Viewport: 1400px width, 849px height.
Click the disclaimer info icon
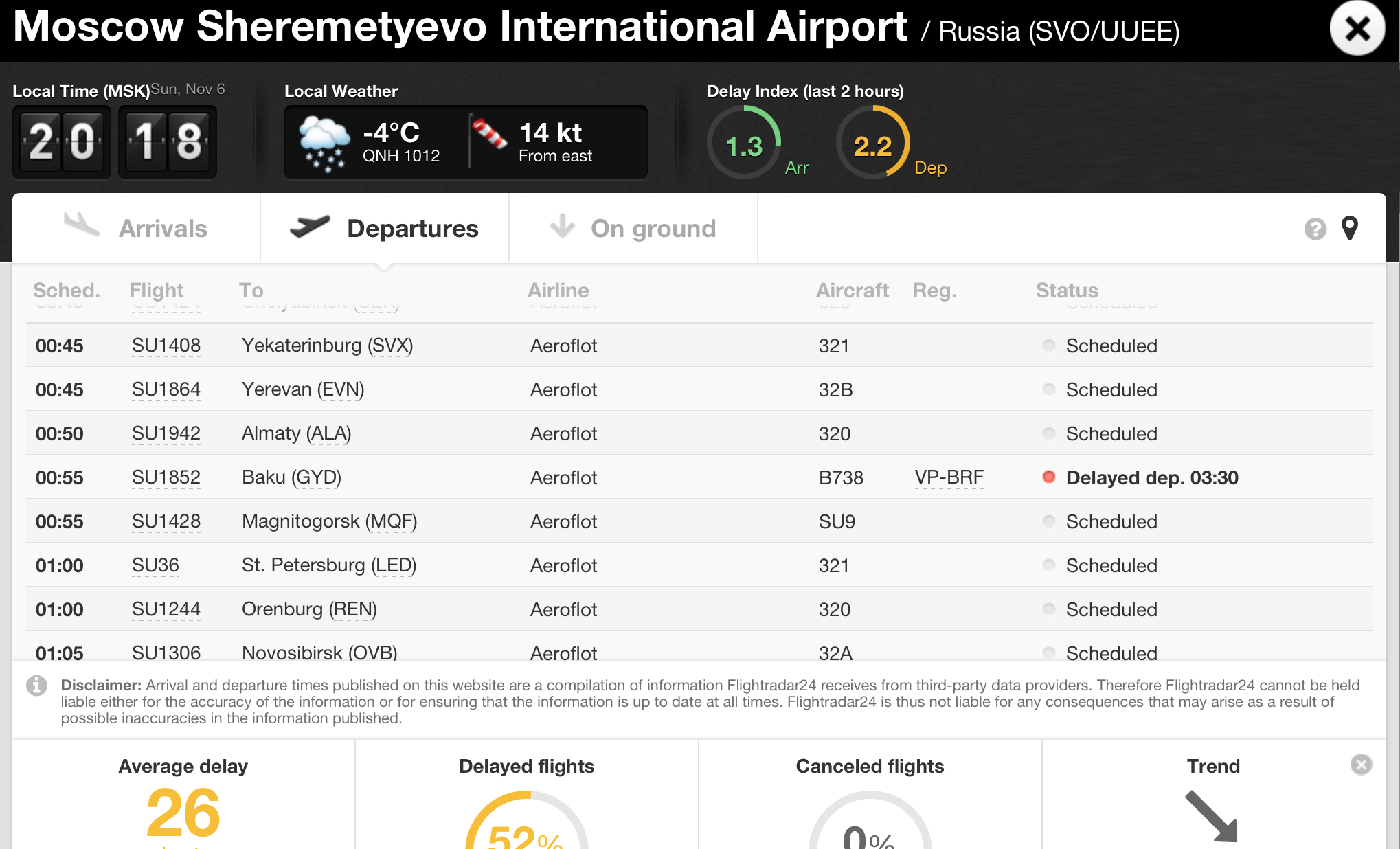[x=36, y=685]
